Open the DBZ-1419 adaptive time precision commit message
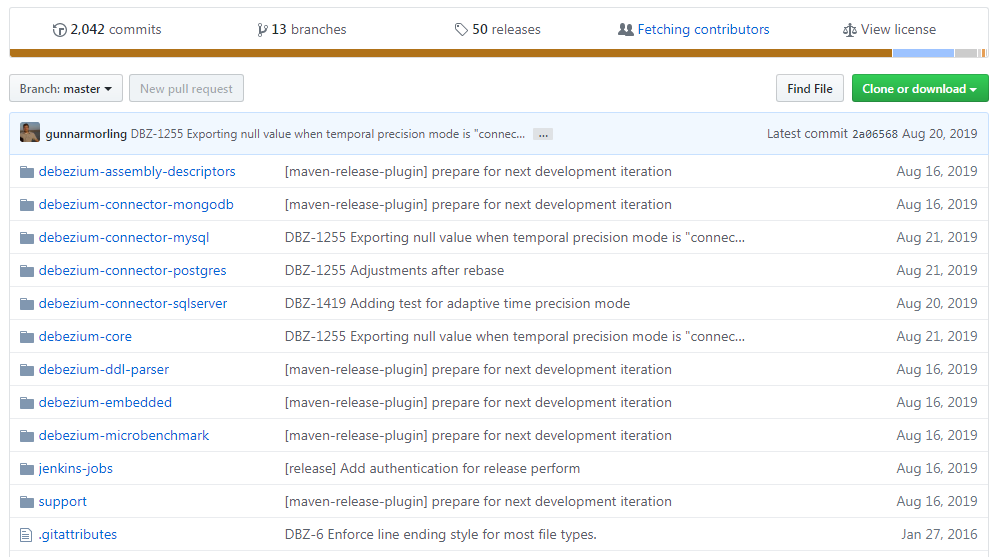Image resolution: width=999 pixels, height=557 pixels. (x=457, y=304)
